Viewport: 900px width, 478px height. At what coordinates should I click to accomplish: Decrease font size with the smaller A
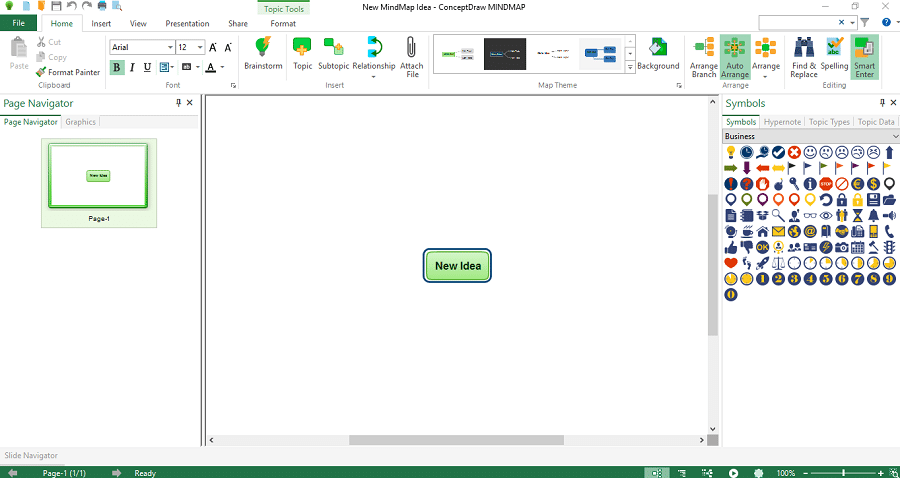click(228, 48)
